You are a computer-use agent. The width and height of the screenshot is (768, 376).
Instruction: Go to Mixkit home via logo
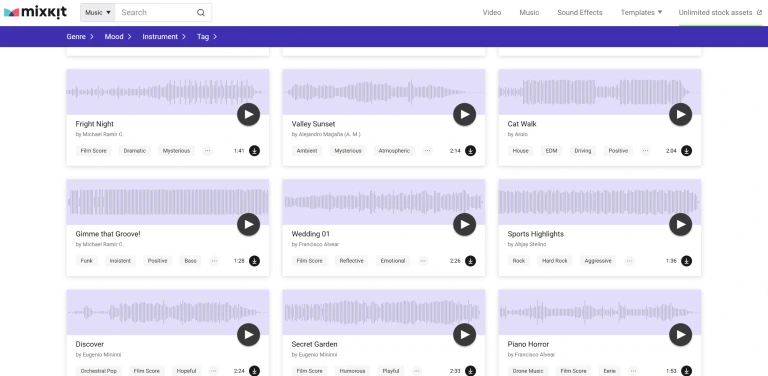click(x=35, y=13)
